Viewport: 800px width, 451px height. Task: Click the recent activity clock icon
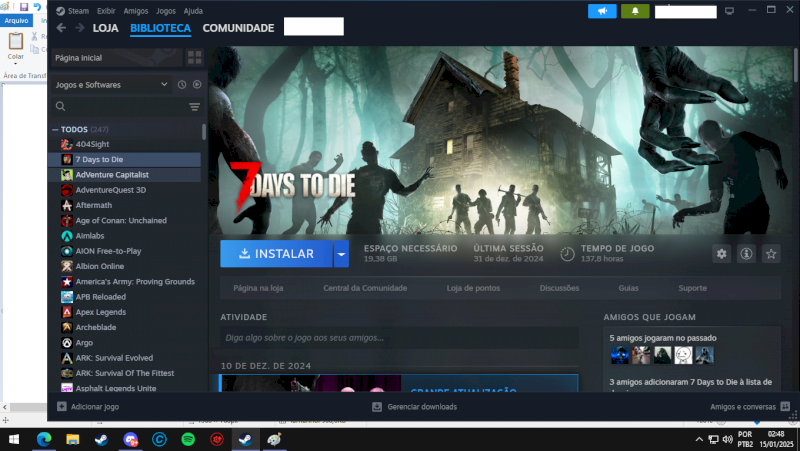(x=182, y=85)
